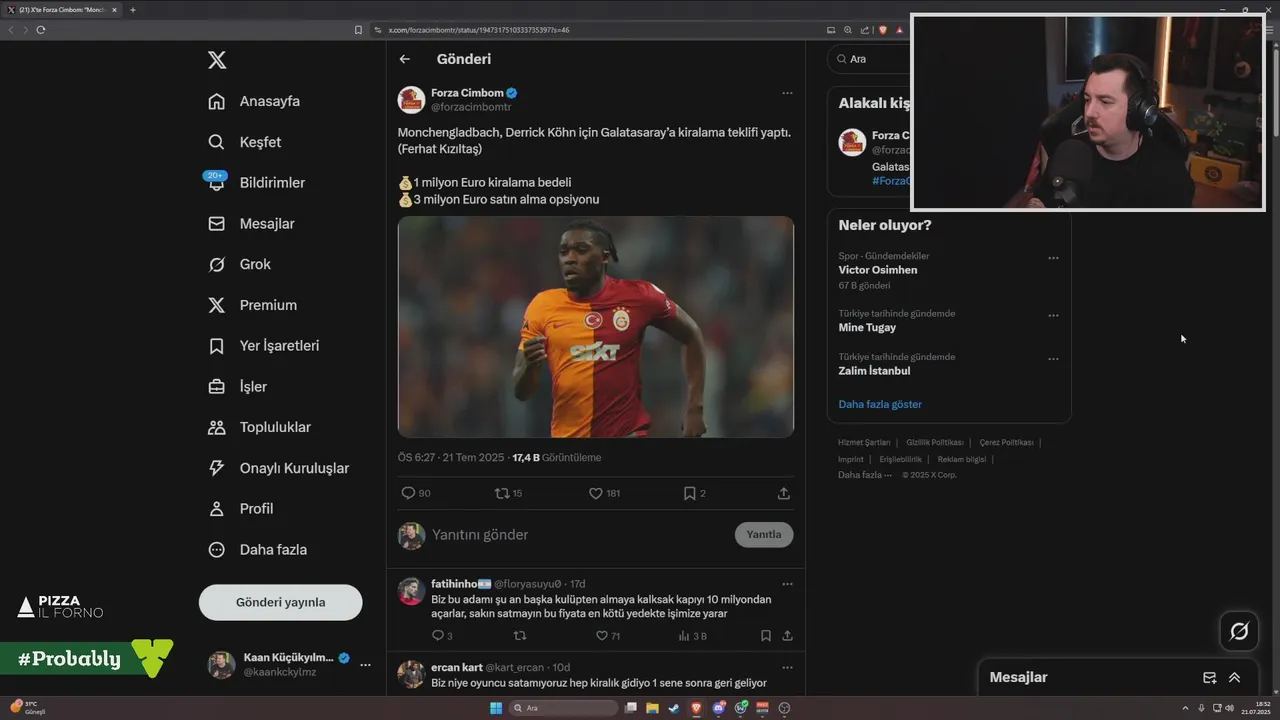Open more options on ercan kart's reply

click(787, 668)
